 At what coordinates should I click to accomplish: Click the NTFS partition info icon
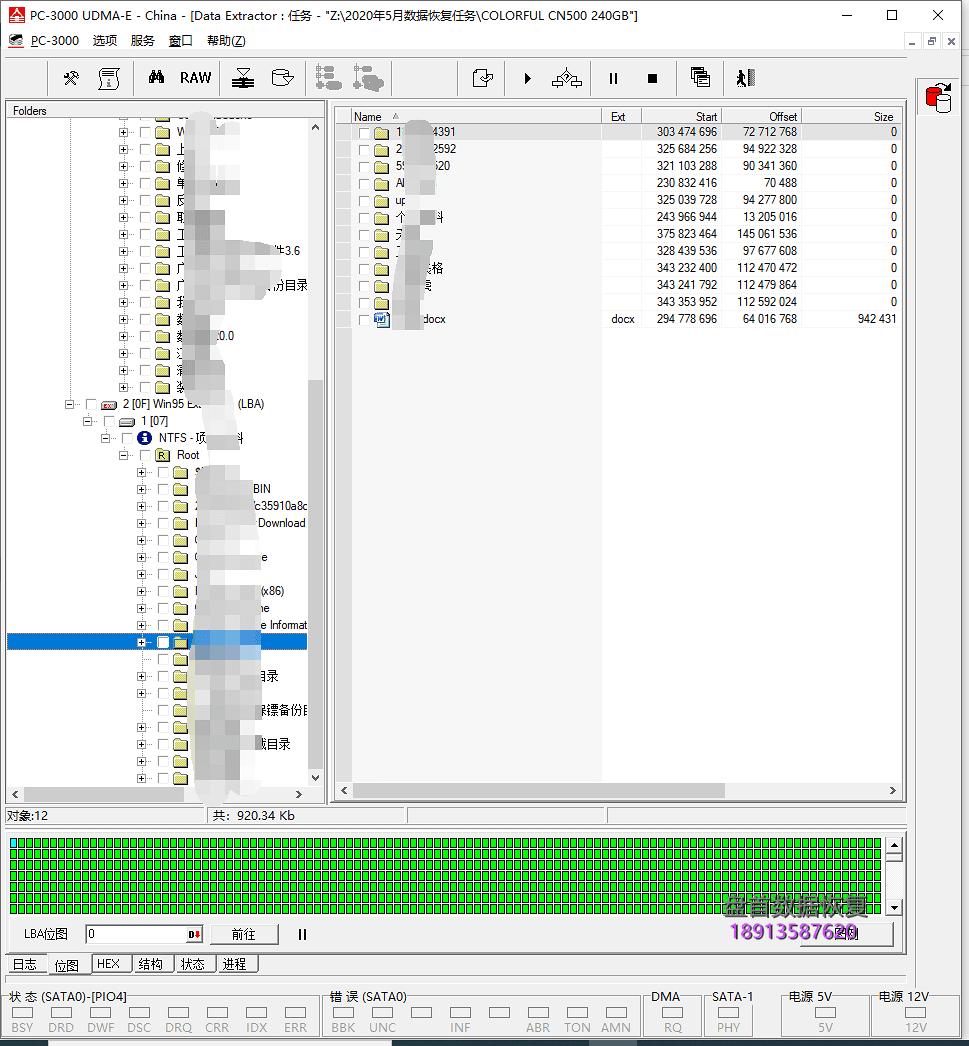pyautogui.click(x=144, y=438)
